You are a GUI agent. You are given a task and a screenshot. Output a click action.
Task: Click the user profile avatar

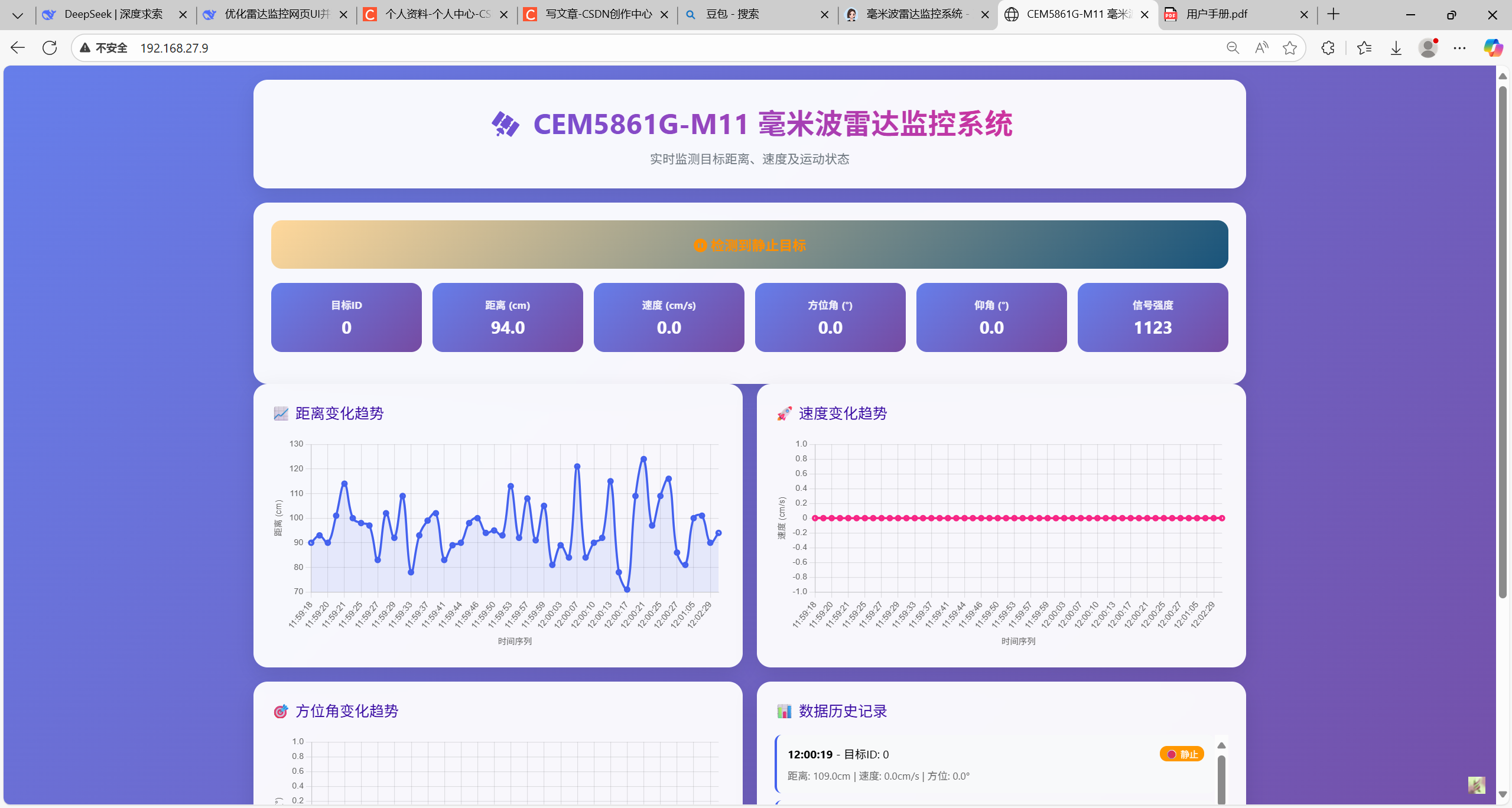pyautogui.click(x=1428, y=48)
